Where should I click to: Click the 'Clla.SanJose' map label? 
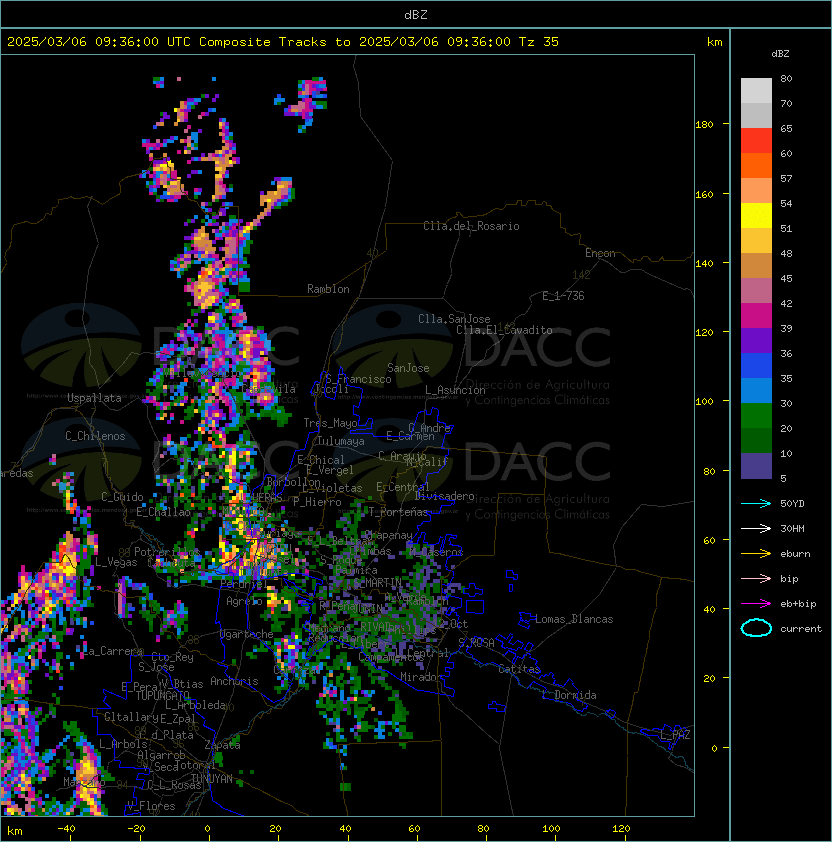454,319
